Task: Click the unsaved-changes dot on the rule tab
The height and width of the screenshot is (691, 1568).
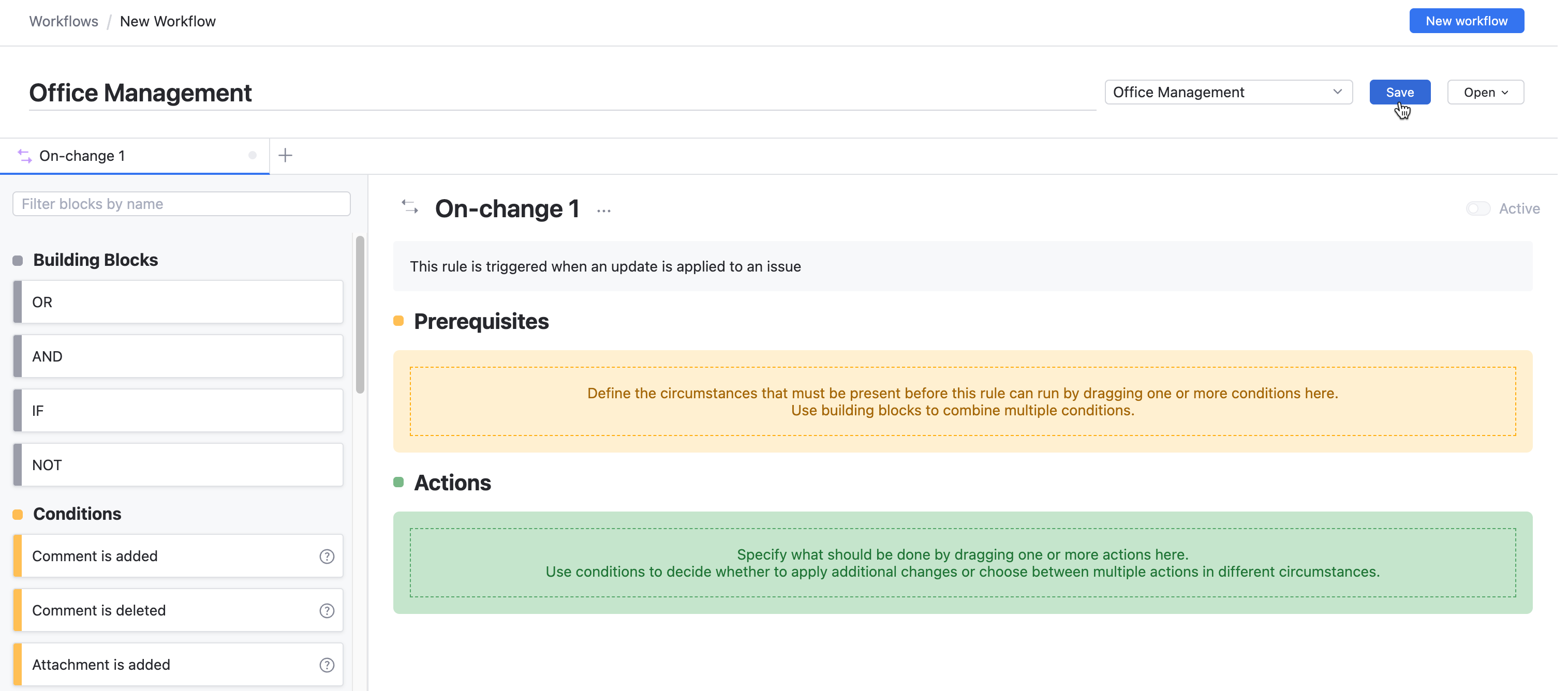Action: 252,156
